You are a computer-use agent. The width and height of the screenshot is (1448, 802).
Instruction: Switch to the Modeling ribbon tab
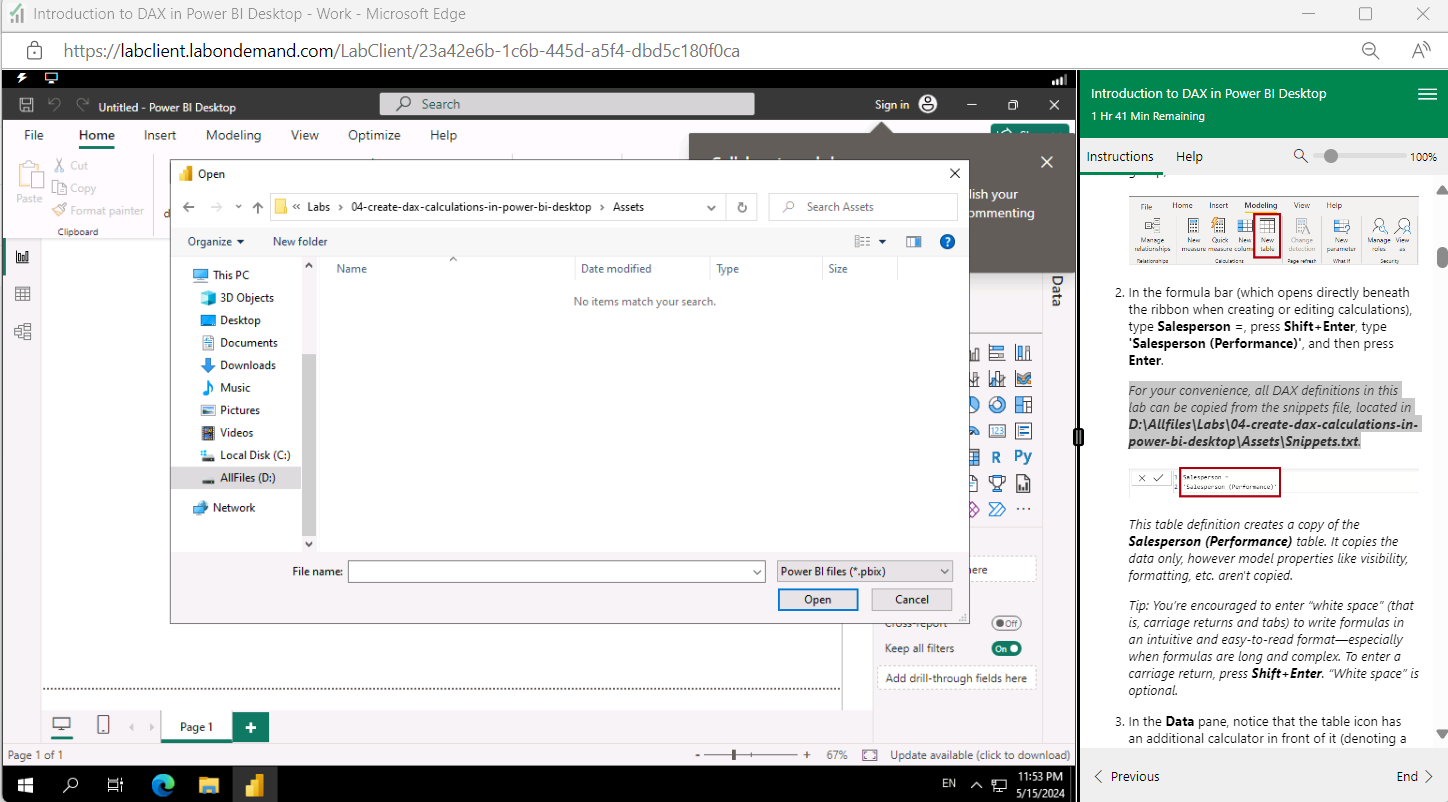[x=233, y=135]
